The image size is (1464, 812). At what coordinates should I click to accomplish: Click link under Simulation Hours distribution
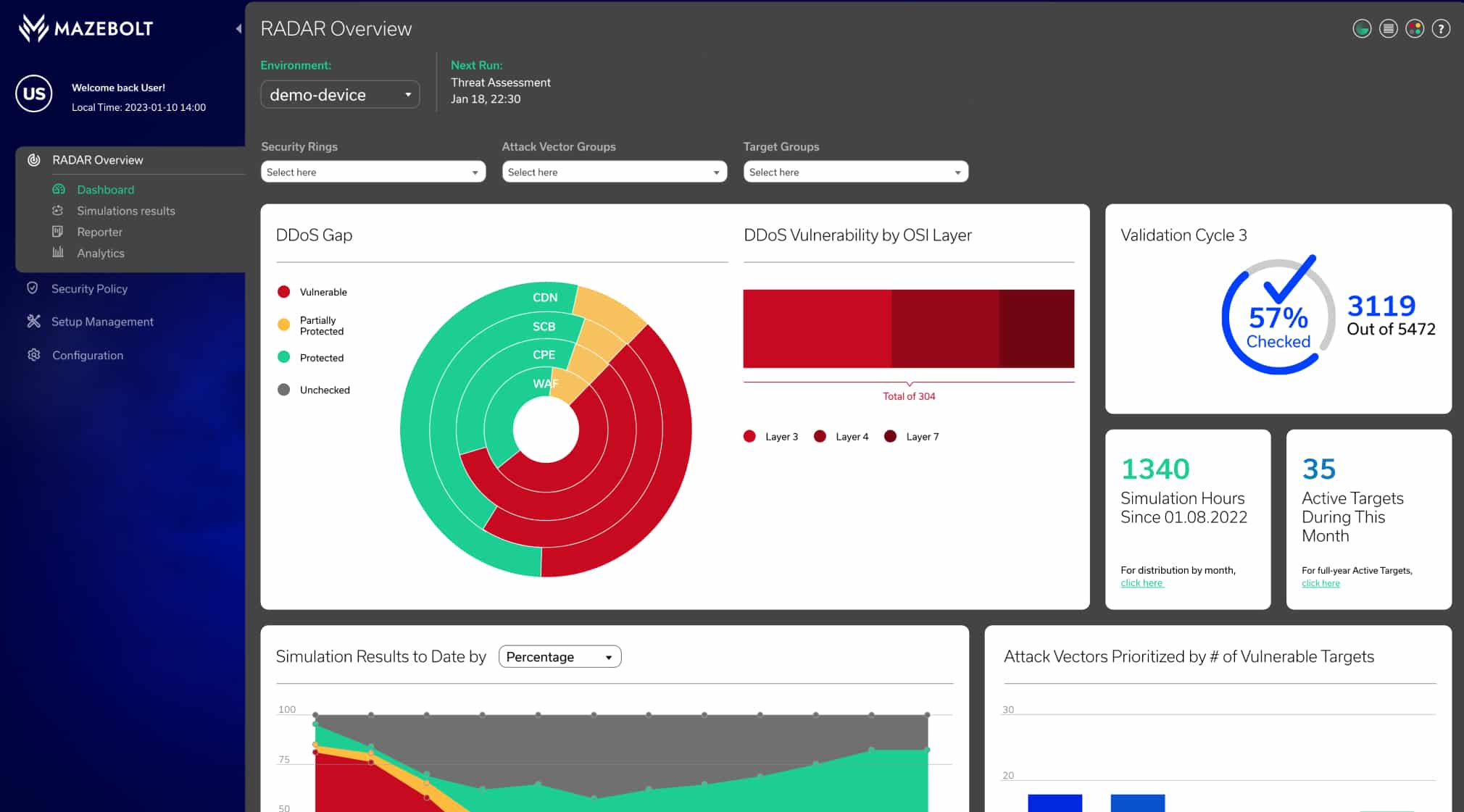pos(1142,583)
